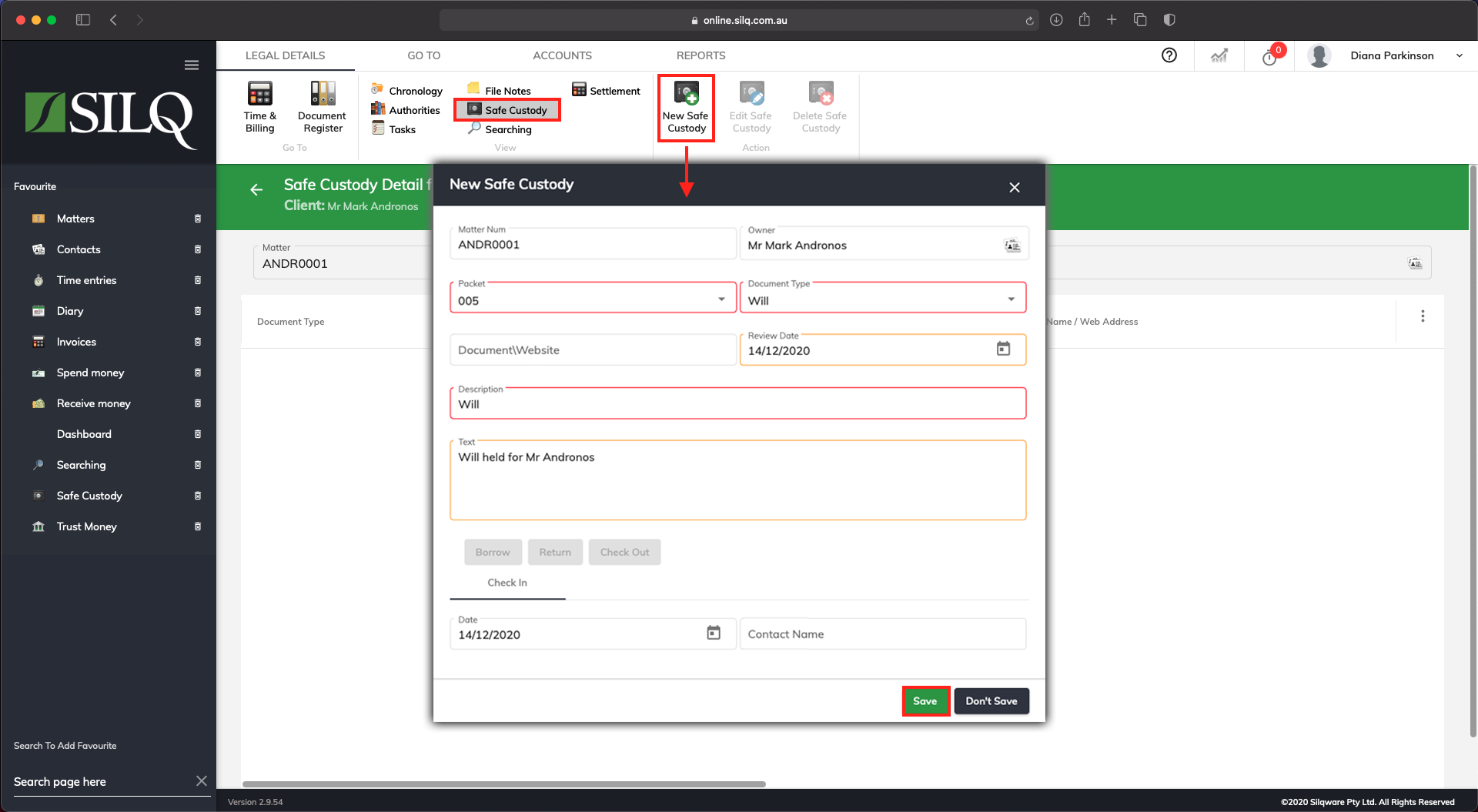Open the Owner contact picker icon
The image size is (1478, 812).
pos(1011,245)
